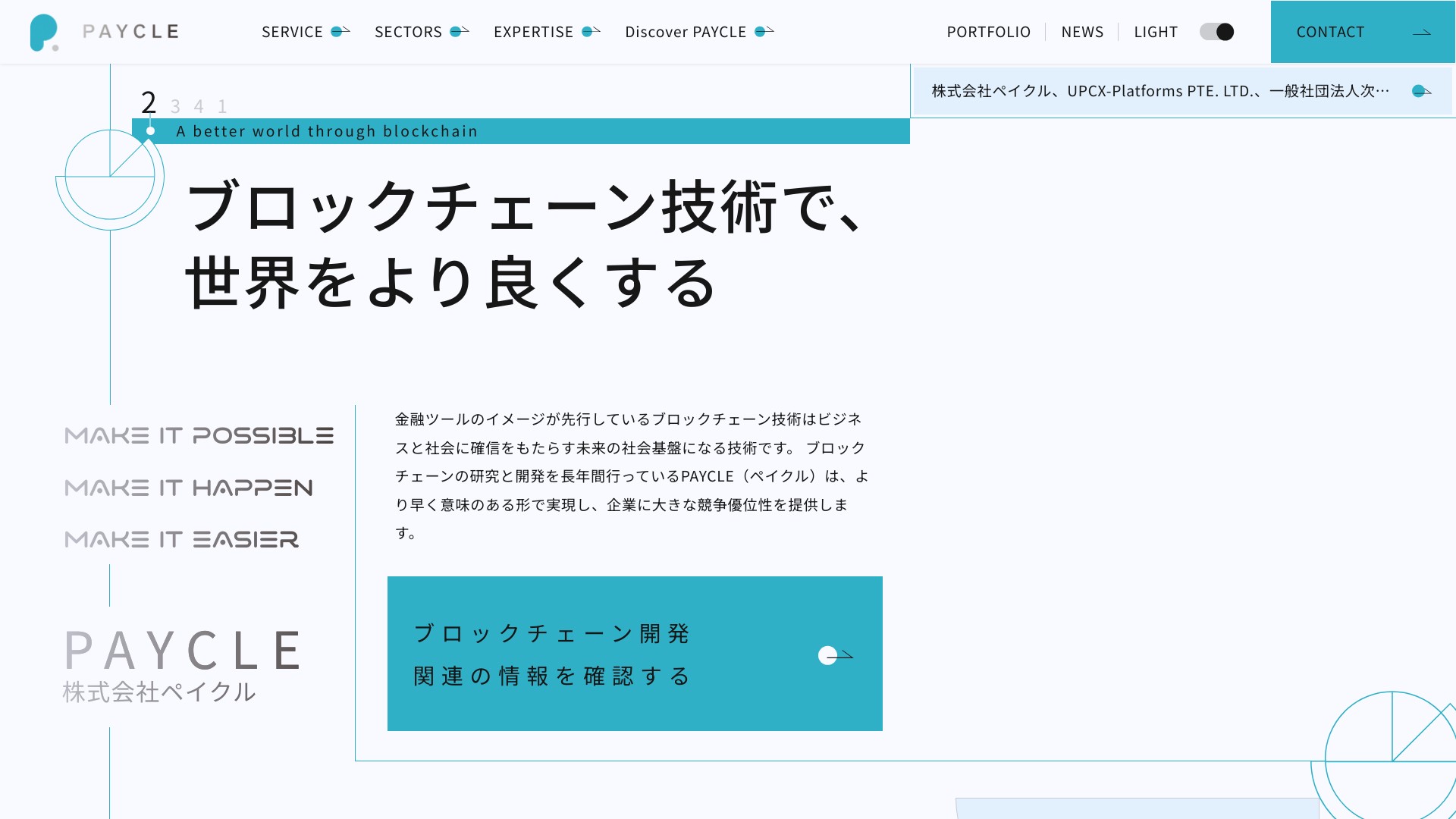Jump to slide number 3

[x=175, y=107]
